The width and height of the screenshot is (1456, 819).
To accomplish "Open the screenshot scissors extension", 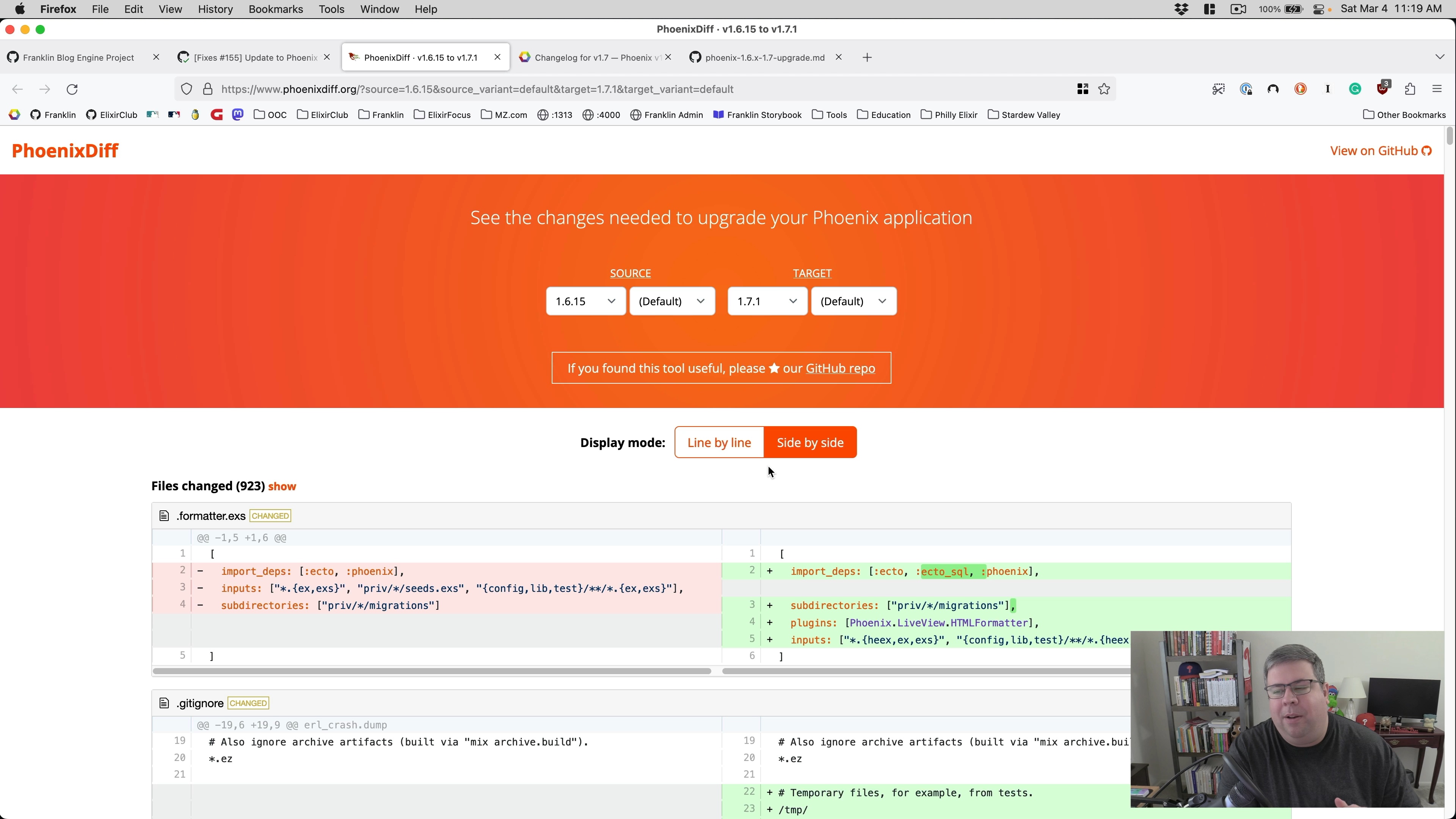I will point(1218,89).
